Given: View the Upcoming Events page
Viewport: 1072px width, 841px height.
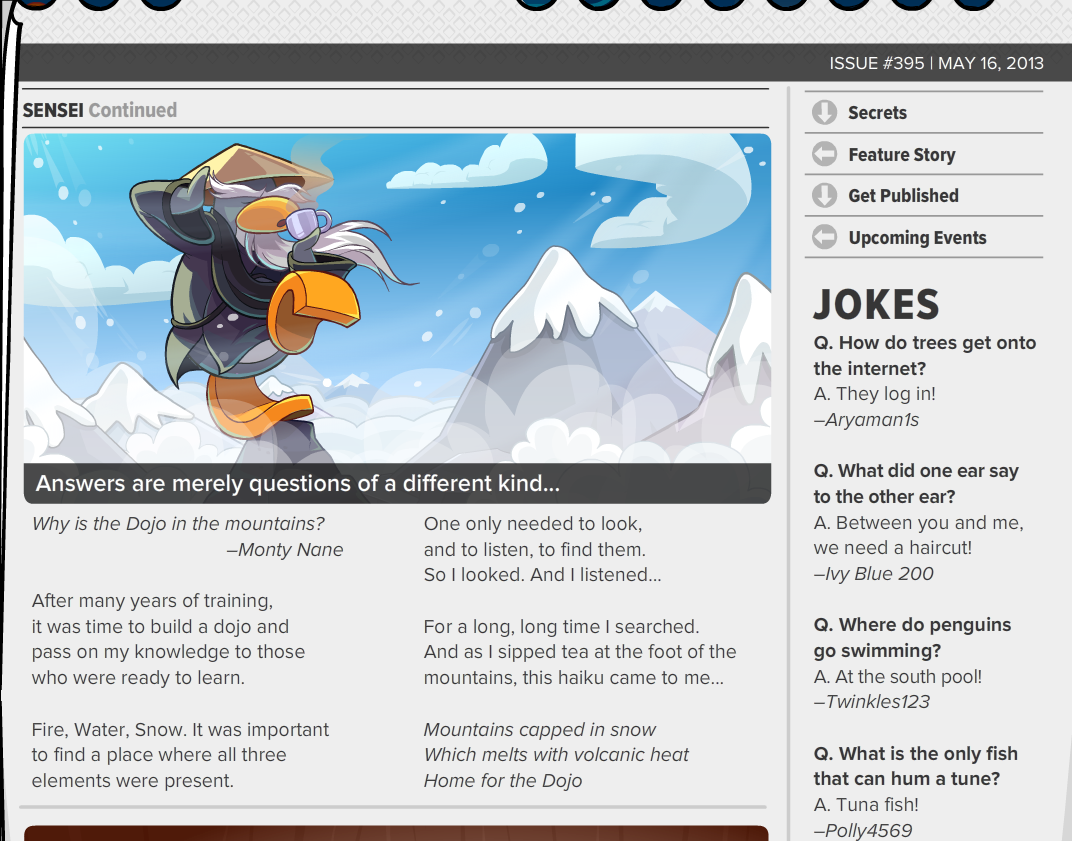Looking at the screenshot, I should click(x=924, y=237).
